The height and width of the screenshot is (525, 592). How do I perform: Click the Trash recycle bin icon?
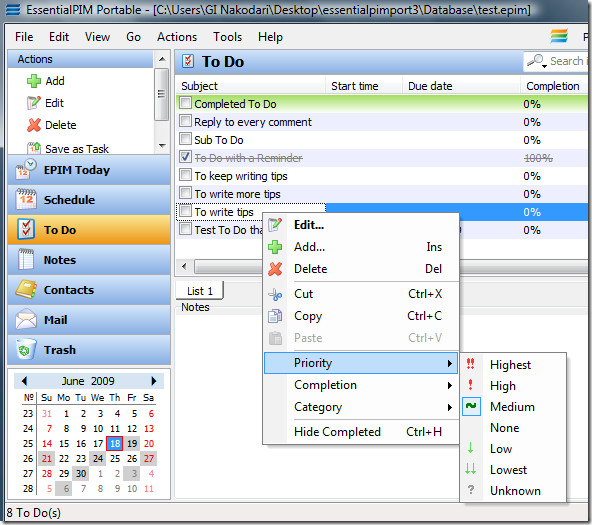pos(26,349)
